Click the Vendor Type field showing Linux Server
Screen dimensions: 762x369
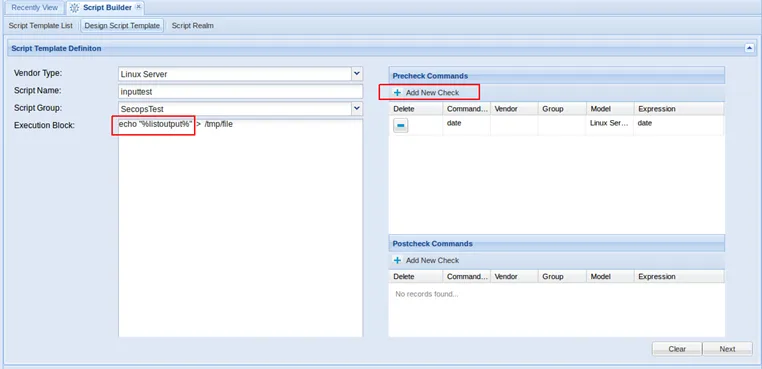pyautogui.click(x=235, y=74)
